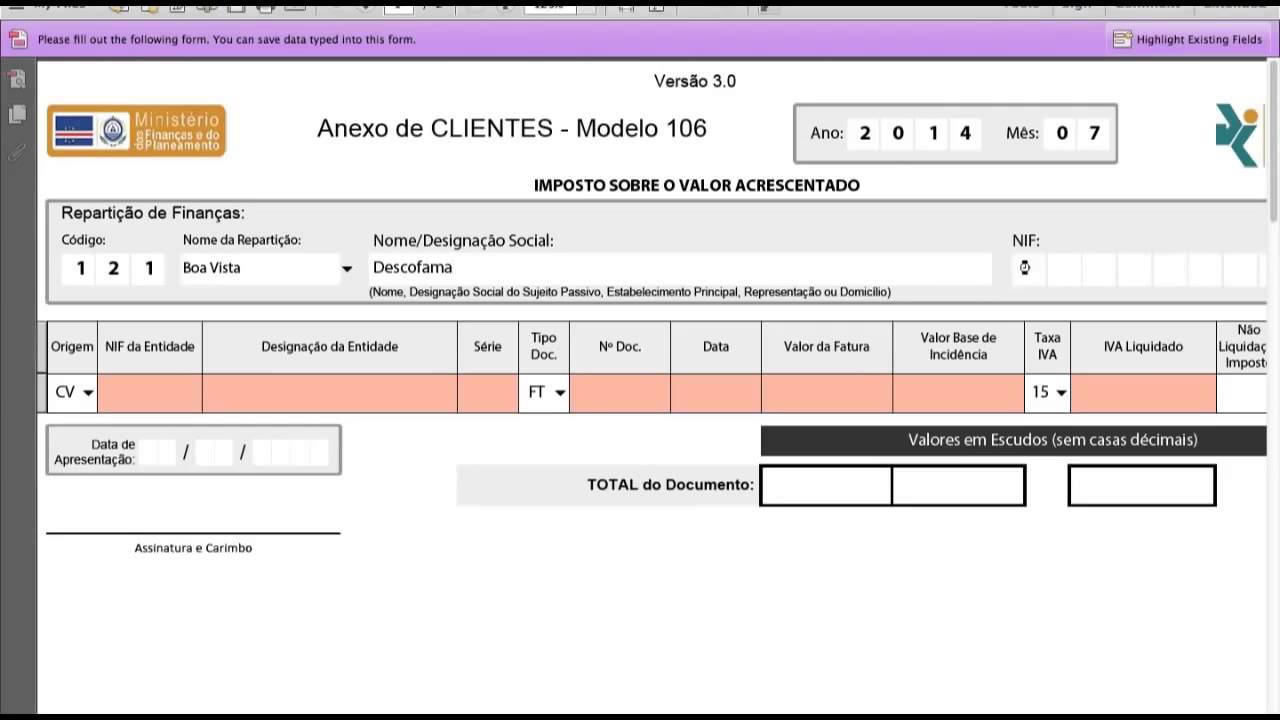Image resolution: width=1280 pixels, height=720 pixels.
Task: Open the attachments paperclip panel icon
Action: [x=17, y=152]
